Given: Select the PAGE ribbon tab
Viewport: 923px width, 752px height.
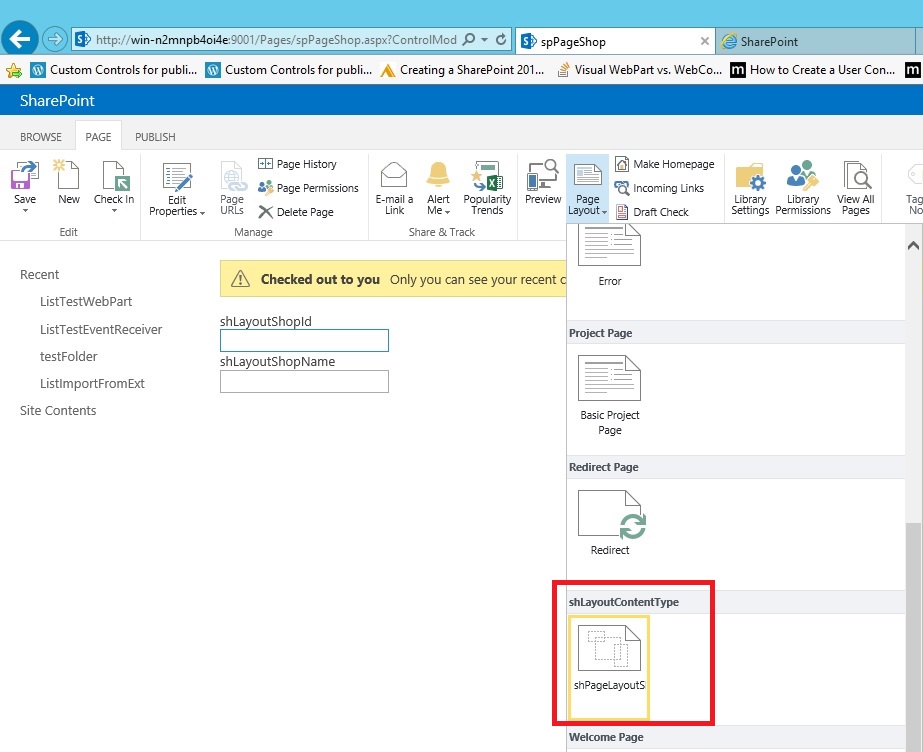Looking at the screenshot, I should 98,137.
